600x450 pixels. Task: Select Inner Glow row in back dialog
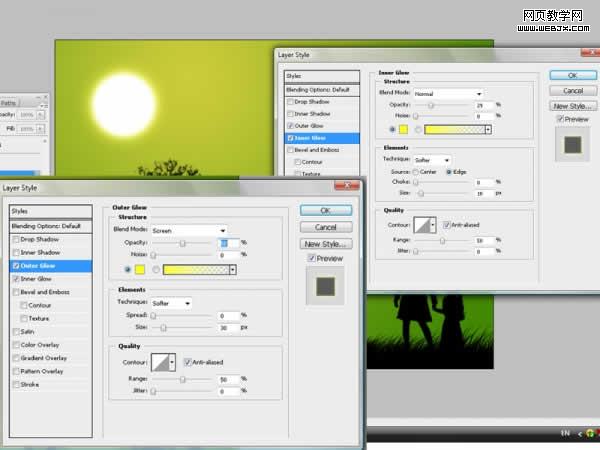(322, 138)
